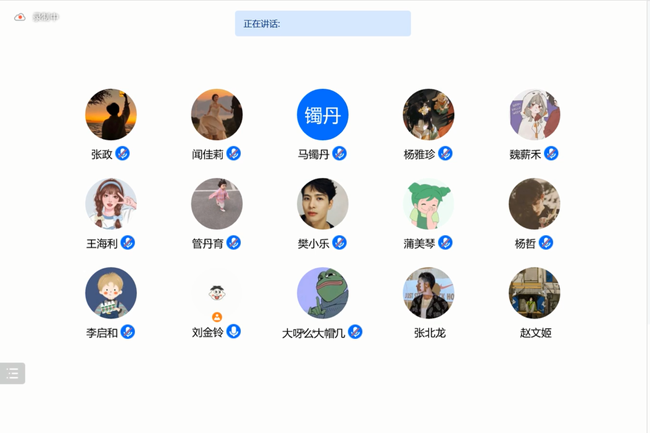Toggle mic status icon of 王海利
Screen dimensions: 650x433
[x=128, y=243]
